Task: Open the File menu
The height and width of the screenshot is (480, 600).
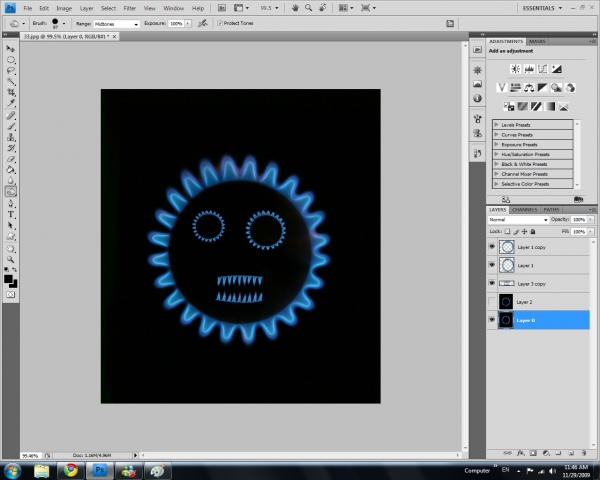Action: [28, 8]
